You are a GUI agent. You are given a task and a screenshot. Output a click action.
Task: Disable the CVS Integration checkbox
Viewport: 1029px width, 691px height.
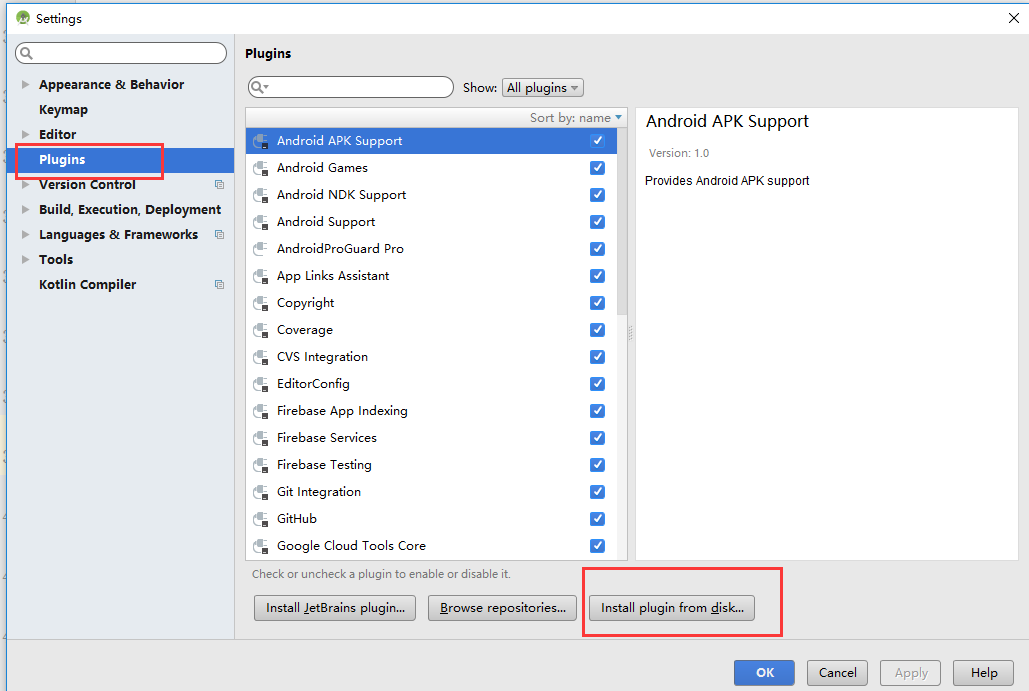[597, 356]
